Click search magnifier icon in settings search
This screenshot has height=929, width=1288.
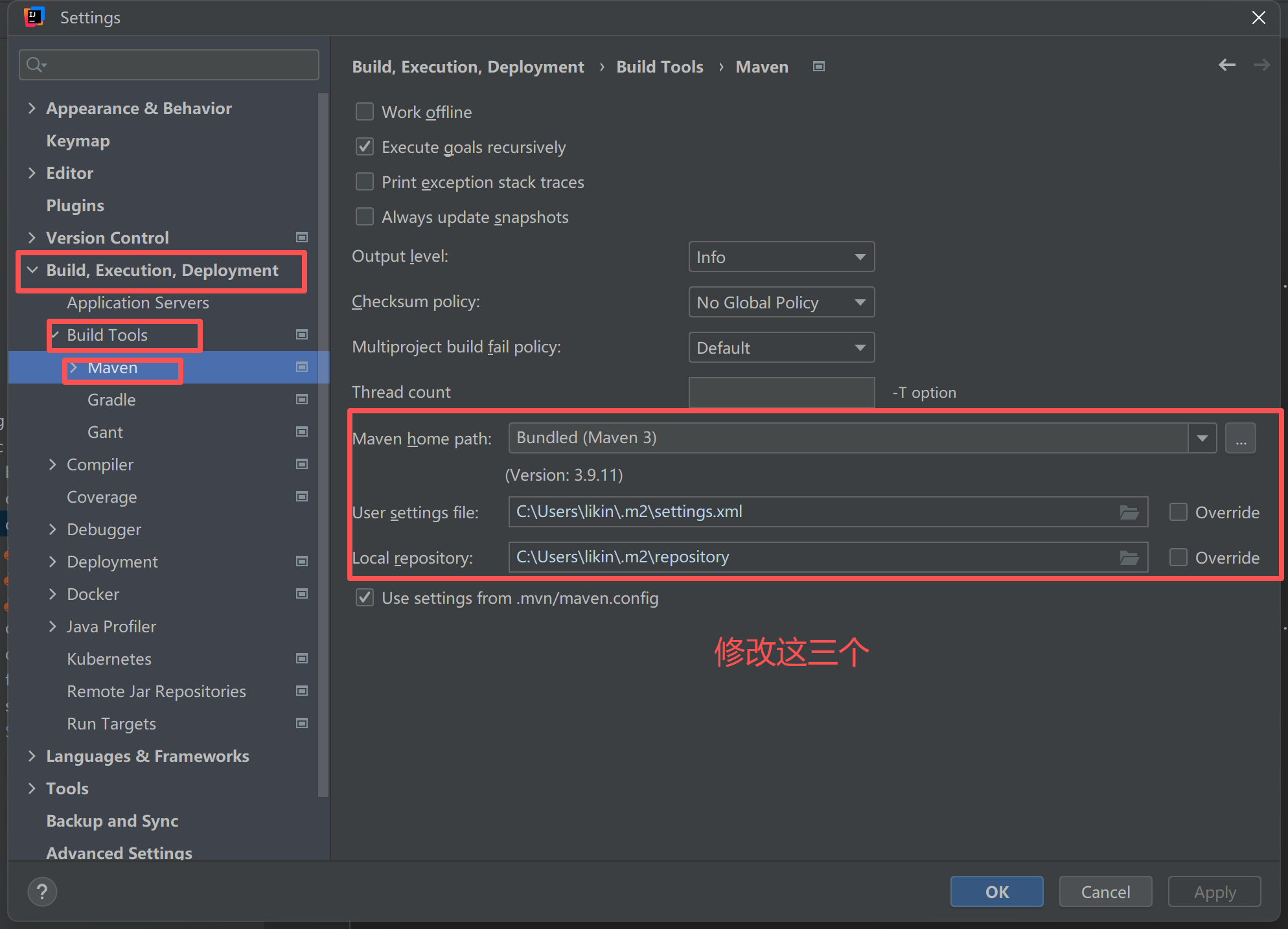(x=35, y=65)
